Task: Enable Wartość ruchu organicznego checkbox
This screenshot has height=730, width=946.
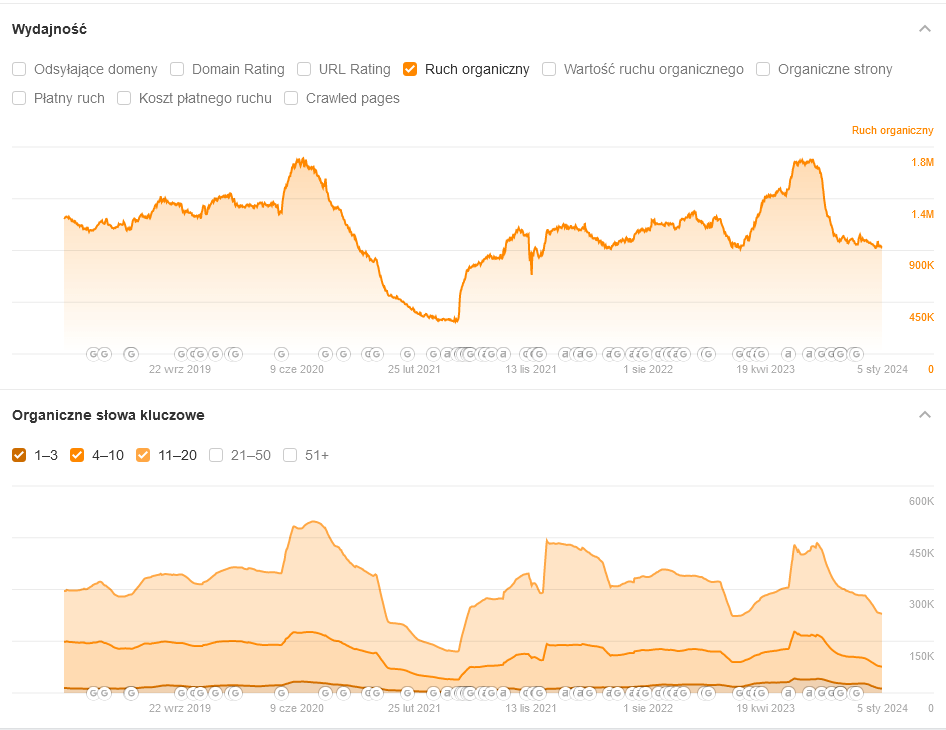Action: pos(549,69)
